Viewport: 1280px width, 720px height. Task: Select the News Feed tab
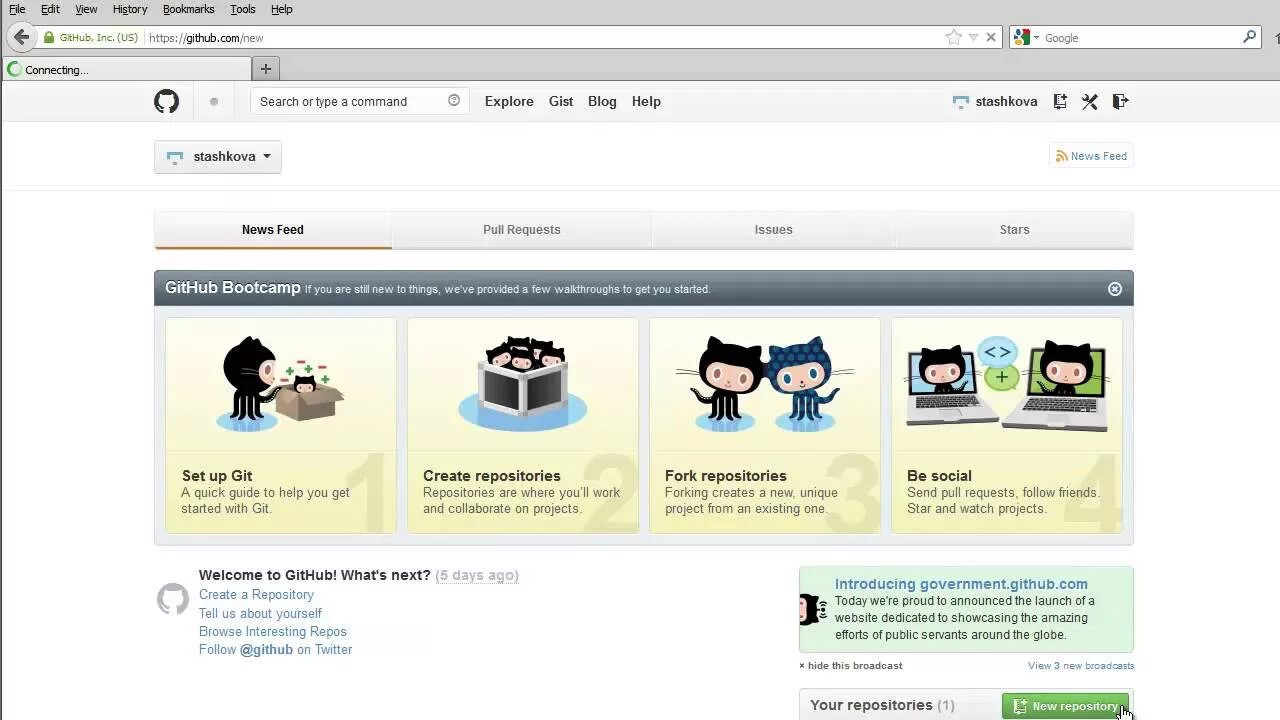click(273, 229)
